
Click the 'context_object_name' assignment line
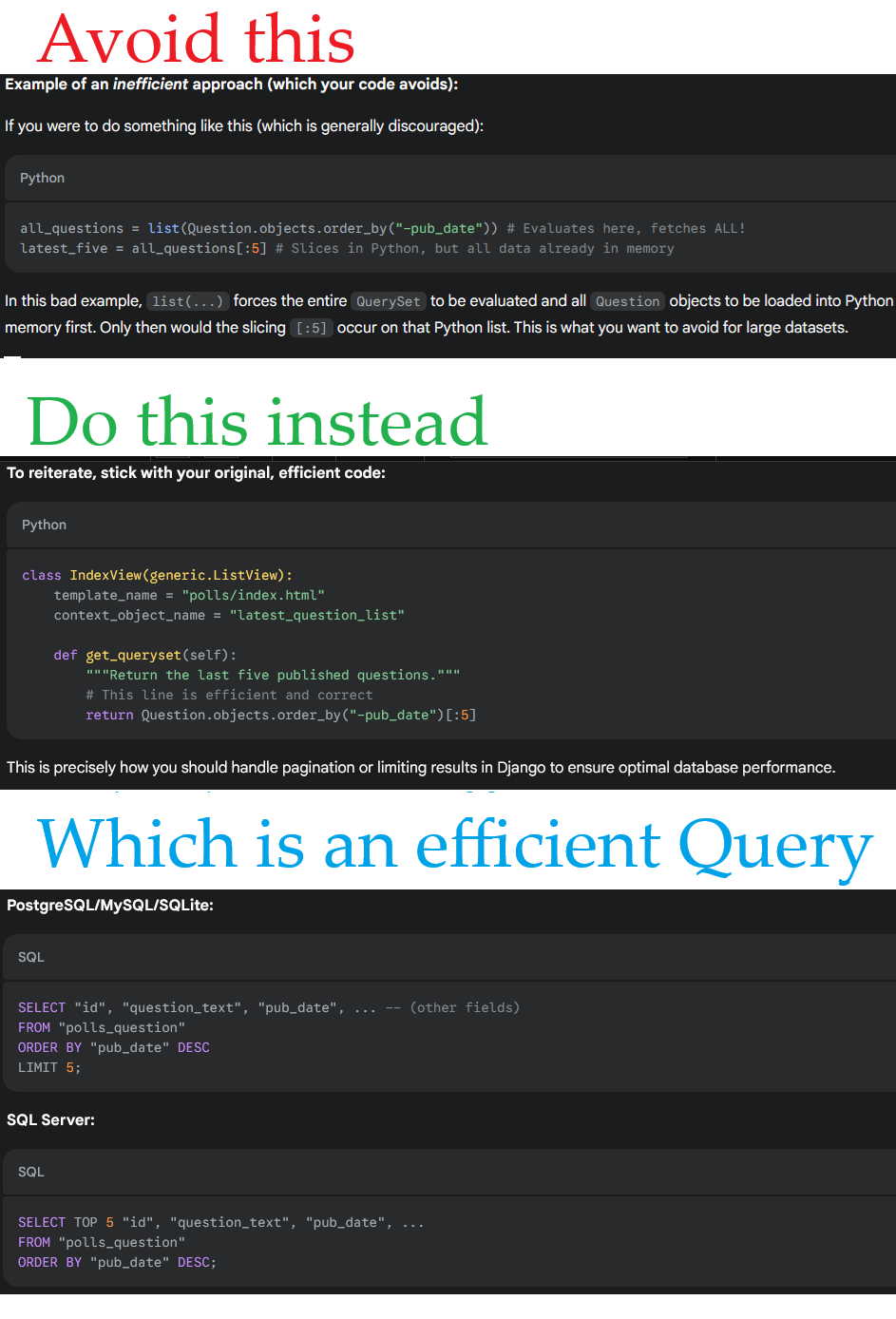(229, 615)
